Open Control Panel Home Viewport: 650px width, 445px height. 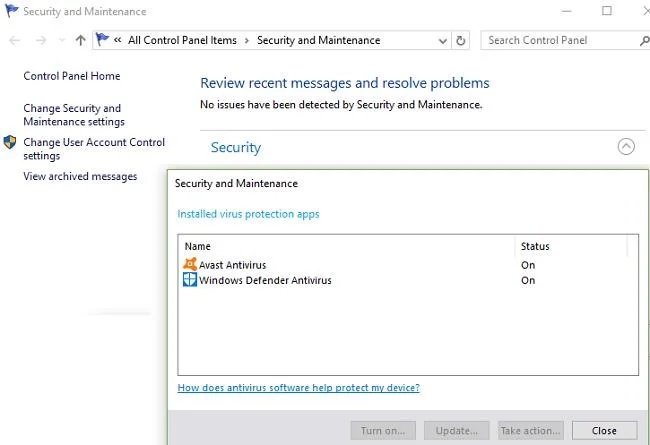pos(72,76)
